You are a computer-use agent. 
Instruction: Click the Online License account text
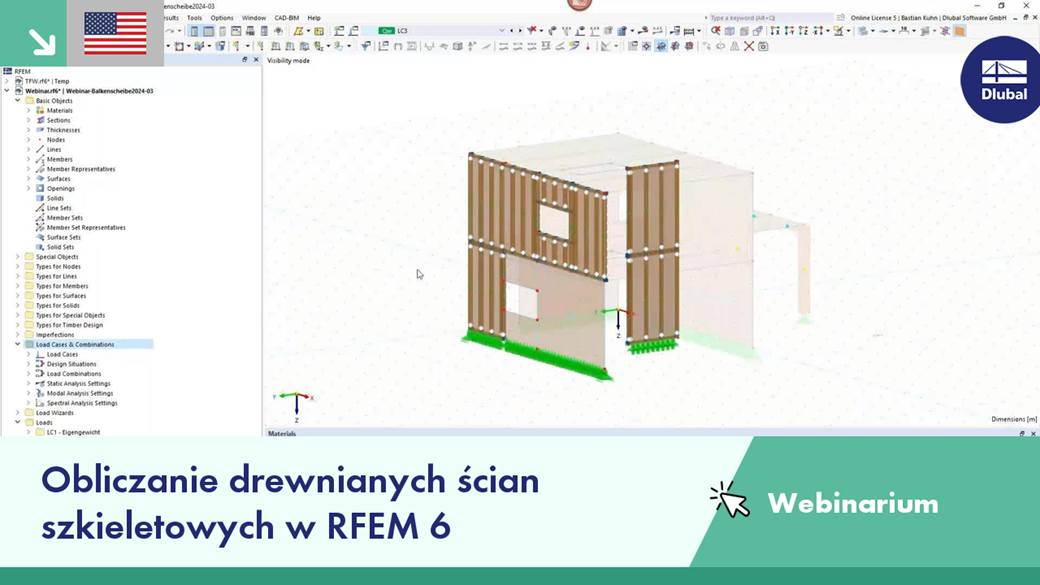click(x=929, y=18)
